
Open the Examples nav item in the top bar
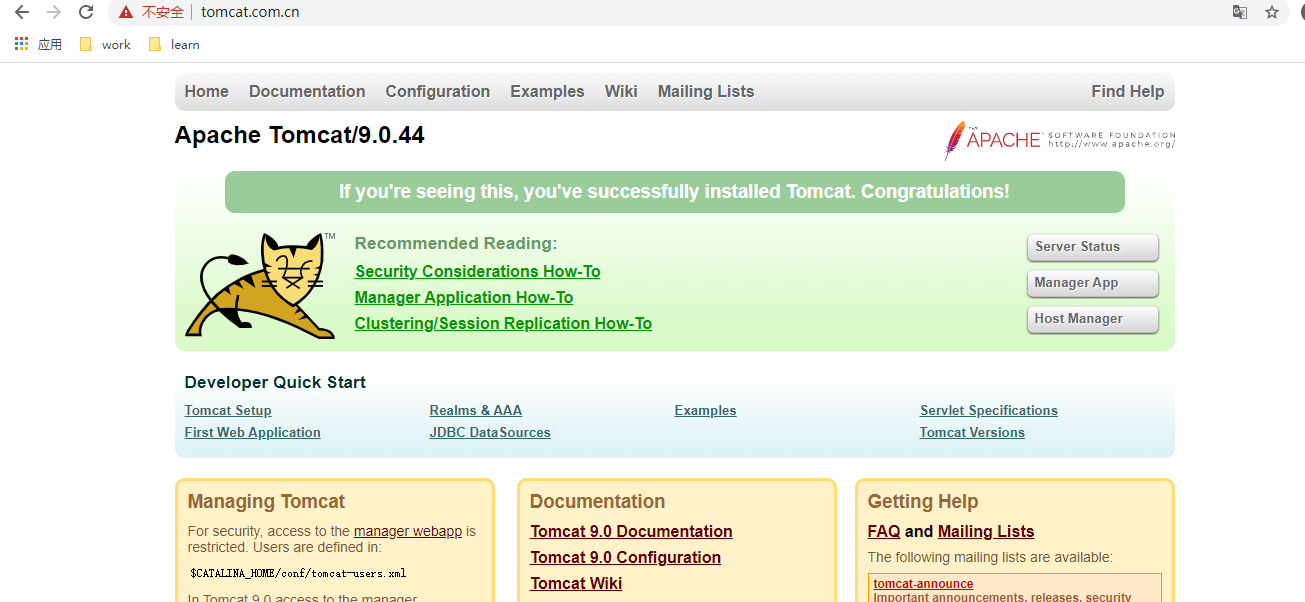click(x=547, y=91)
